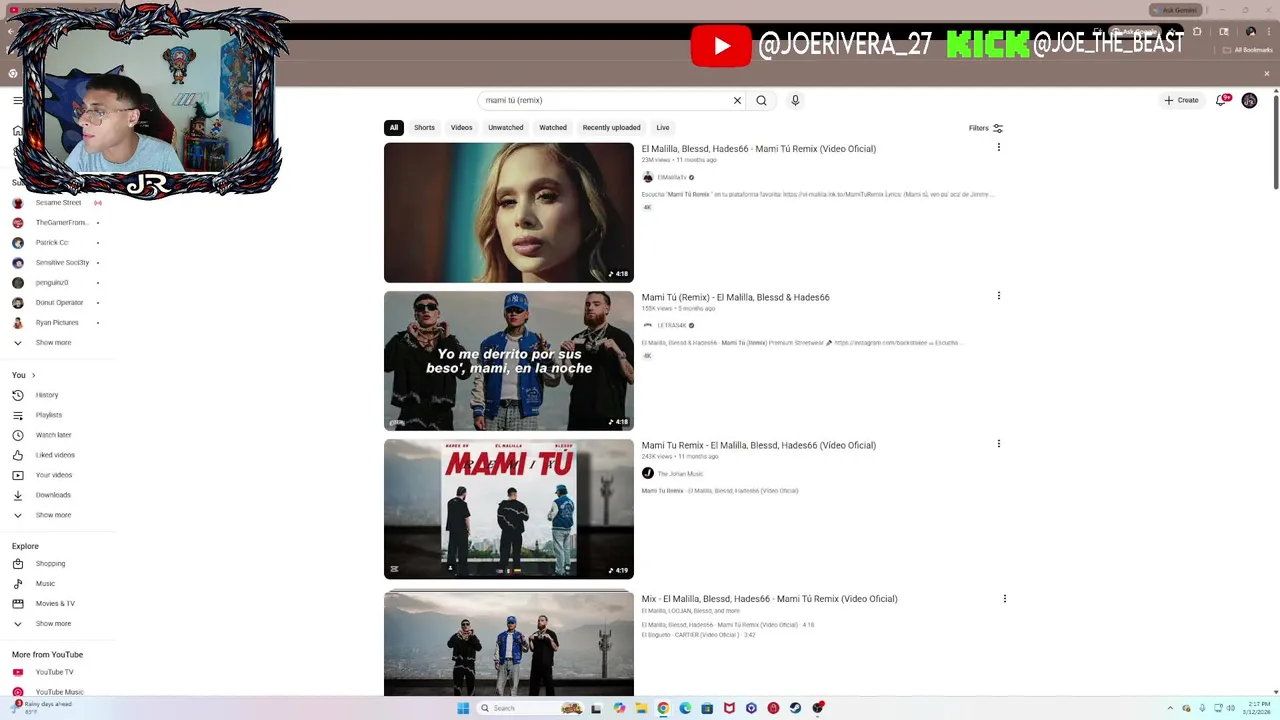
Task: Select the Shorts filter chip
Action: pos(424,127)
